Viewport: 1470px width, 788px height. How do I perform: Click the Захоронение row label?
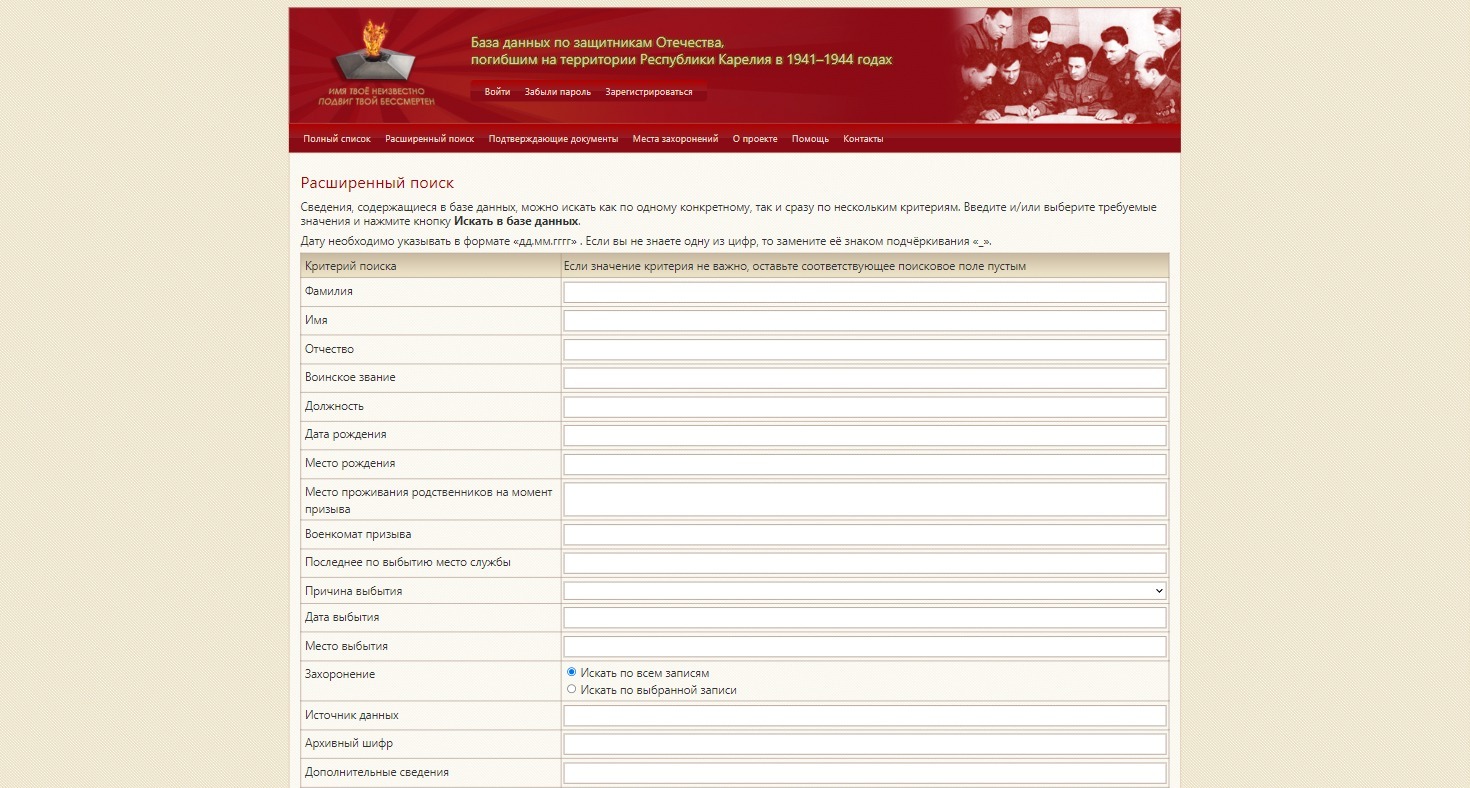click(340, 674)
